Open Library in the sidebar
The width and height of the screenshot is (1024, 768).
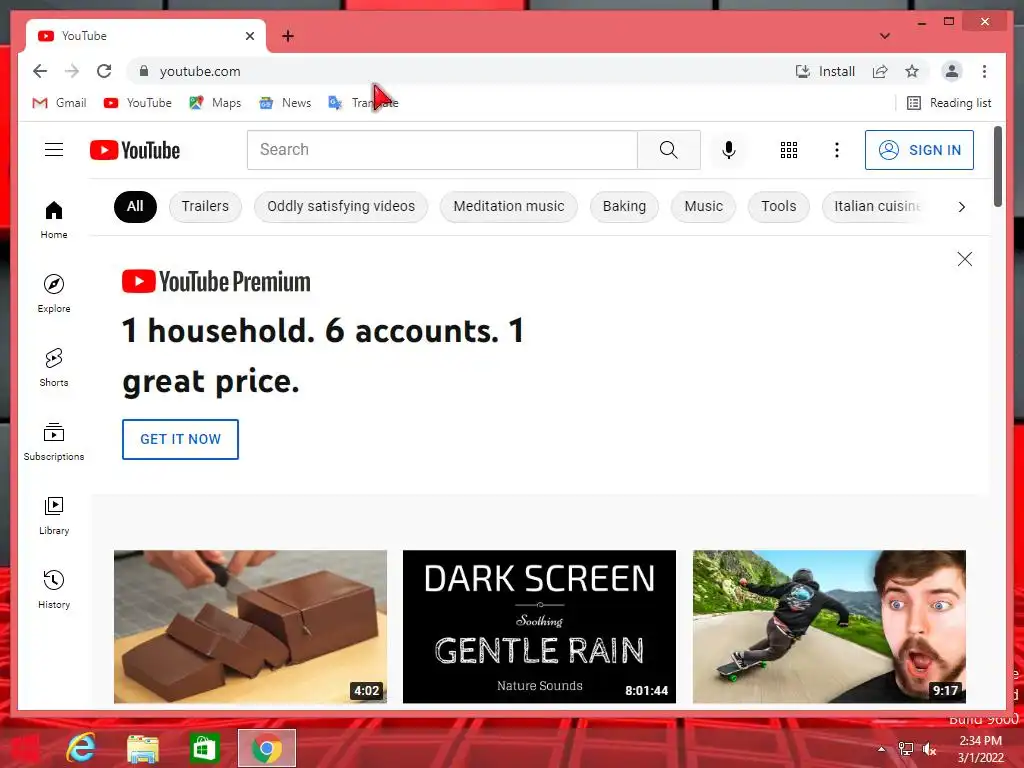(x=54, y=516)
